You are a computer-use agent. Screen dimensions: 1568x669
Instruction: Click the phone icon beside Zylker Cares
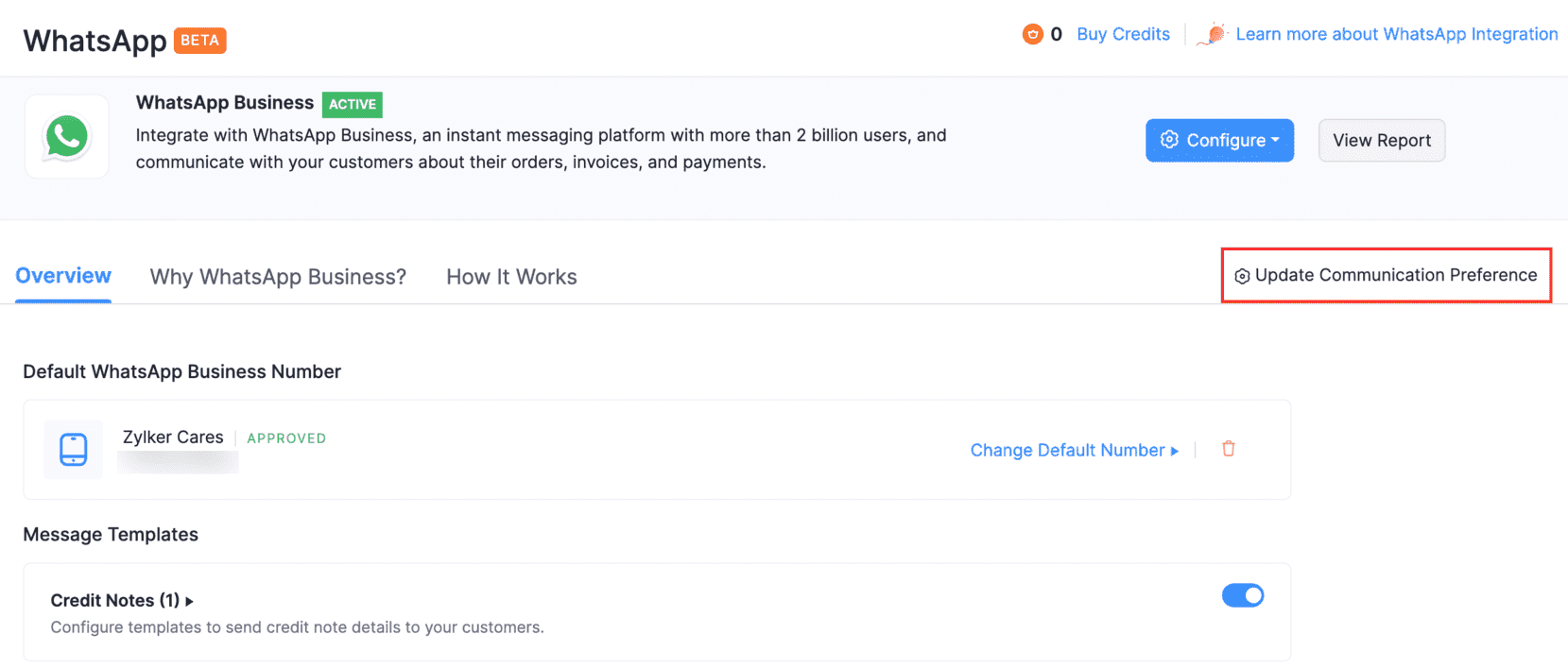tap(74, 450)
